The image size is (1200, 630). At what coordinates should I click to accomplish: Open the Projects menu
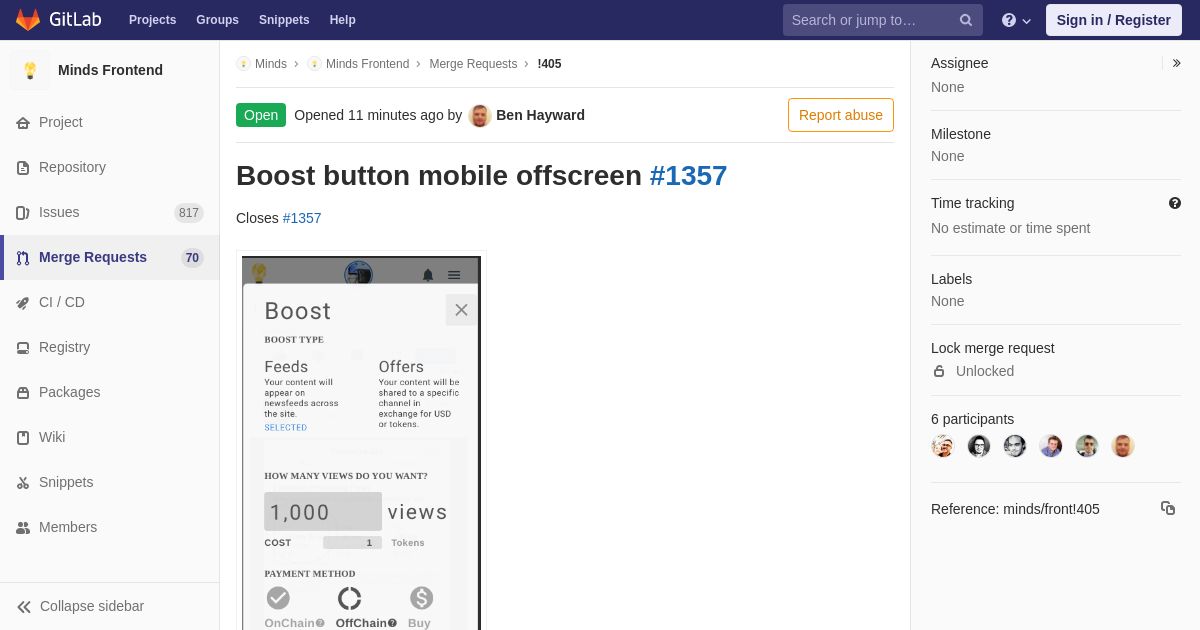(x=152, y=20)
